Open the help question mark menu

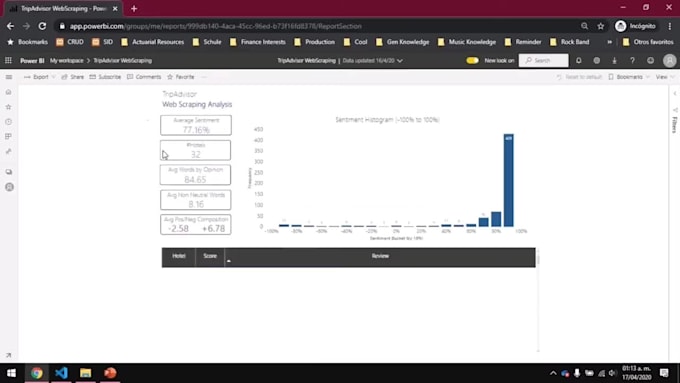(632, 60)
